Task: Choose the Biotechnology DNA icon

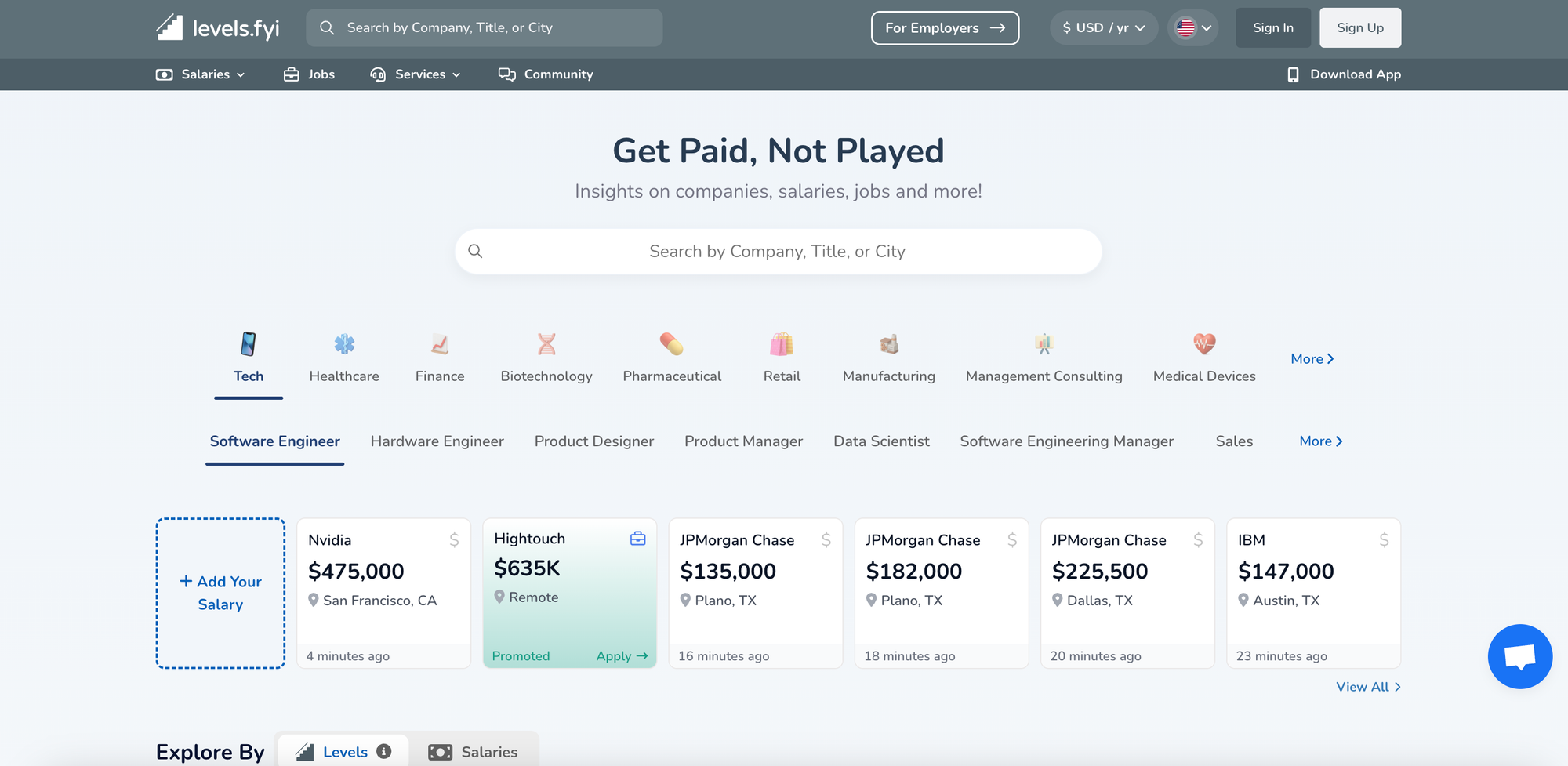Action: tap(546, 344)
